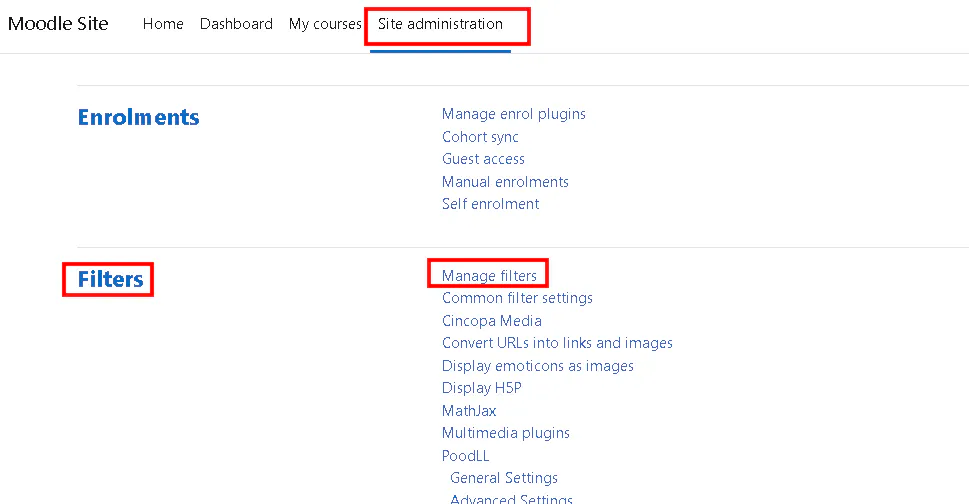Open Manage enrol plugins

point(514,114)
